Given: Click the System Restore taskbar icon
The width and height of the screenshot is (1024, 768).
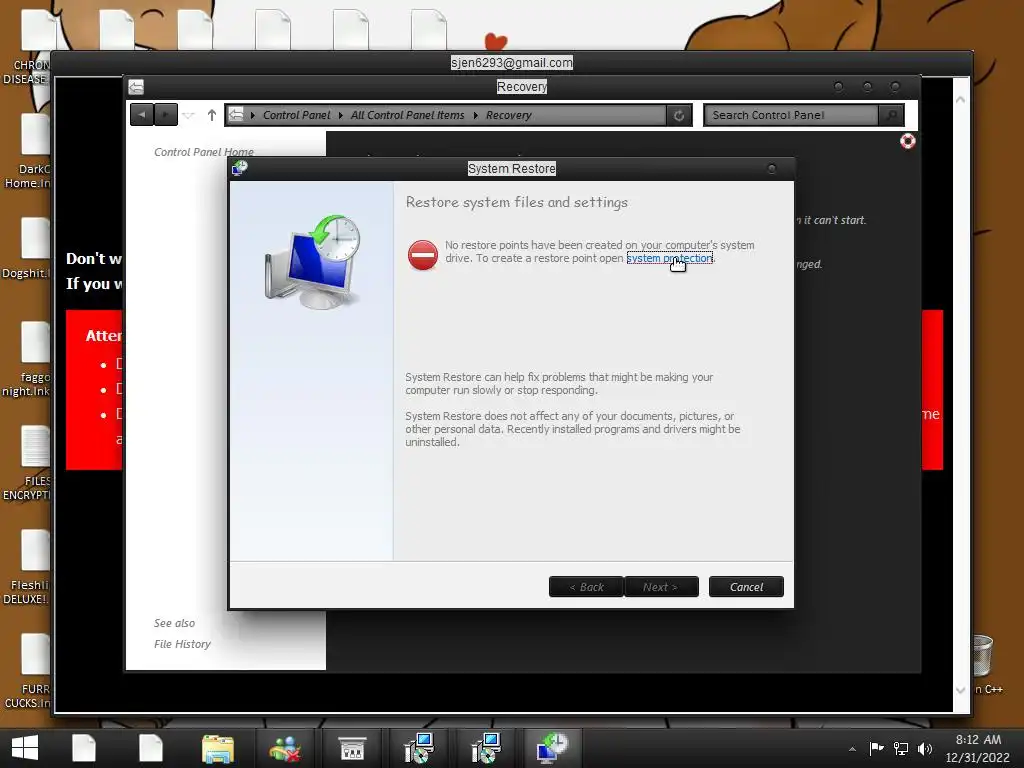Looking at the screenshot, I should [552, 748].
